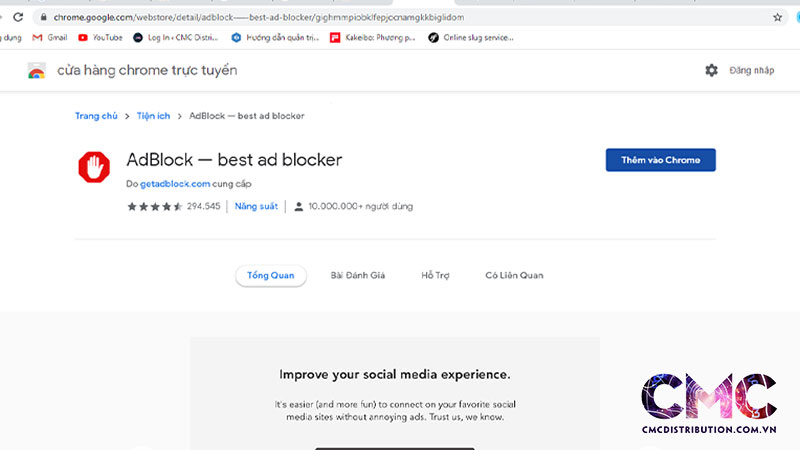The height and width of the screenshot is (450, 800).
Task: Click the AdBlock — best ad blocker title
Action: [234, 160]
